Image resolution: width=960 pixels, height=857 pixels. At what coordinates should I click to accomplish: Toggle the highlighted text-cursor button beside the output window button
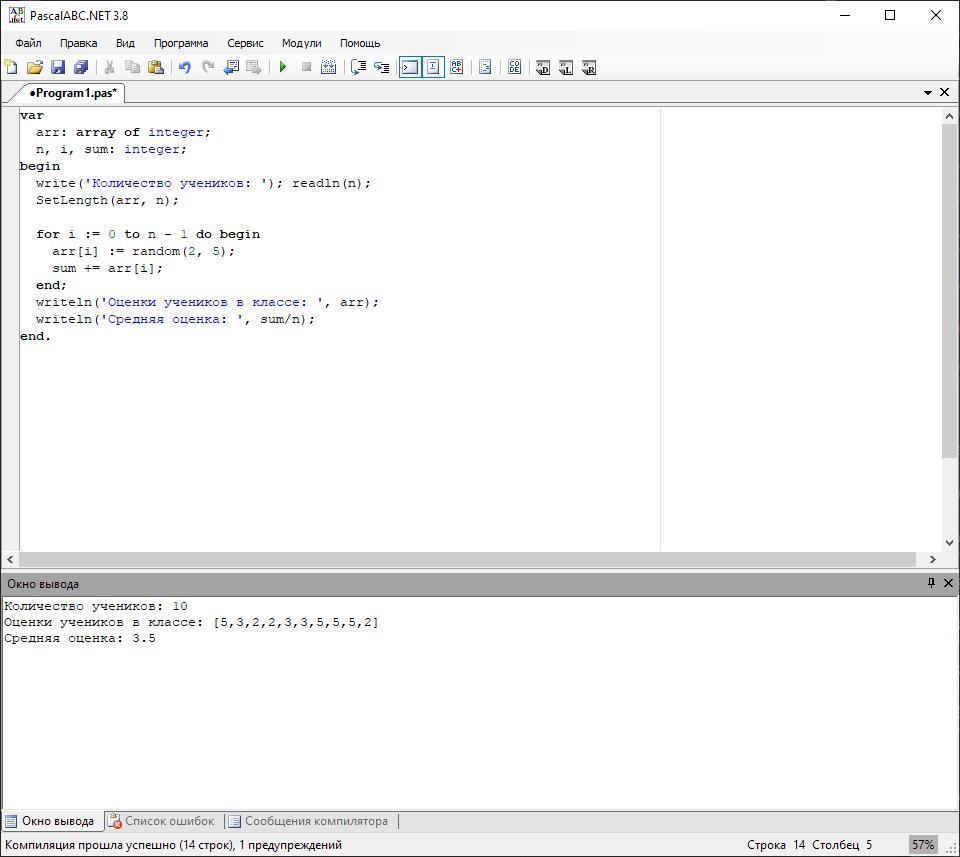point(433,67)
